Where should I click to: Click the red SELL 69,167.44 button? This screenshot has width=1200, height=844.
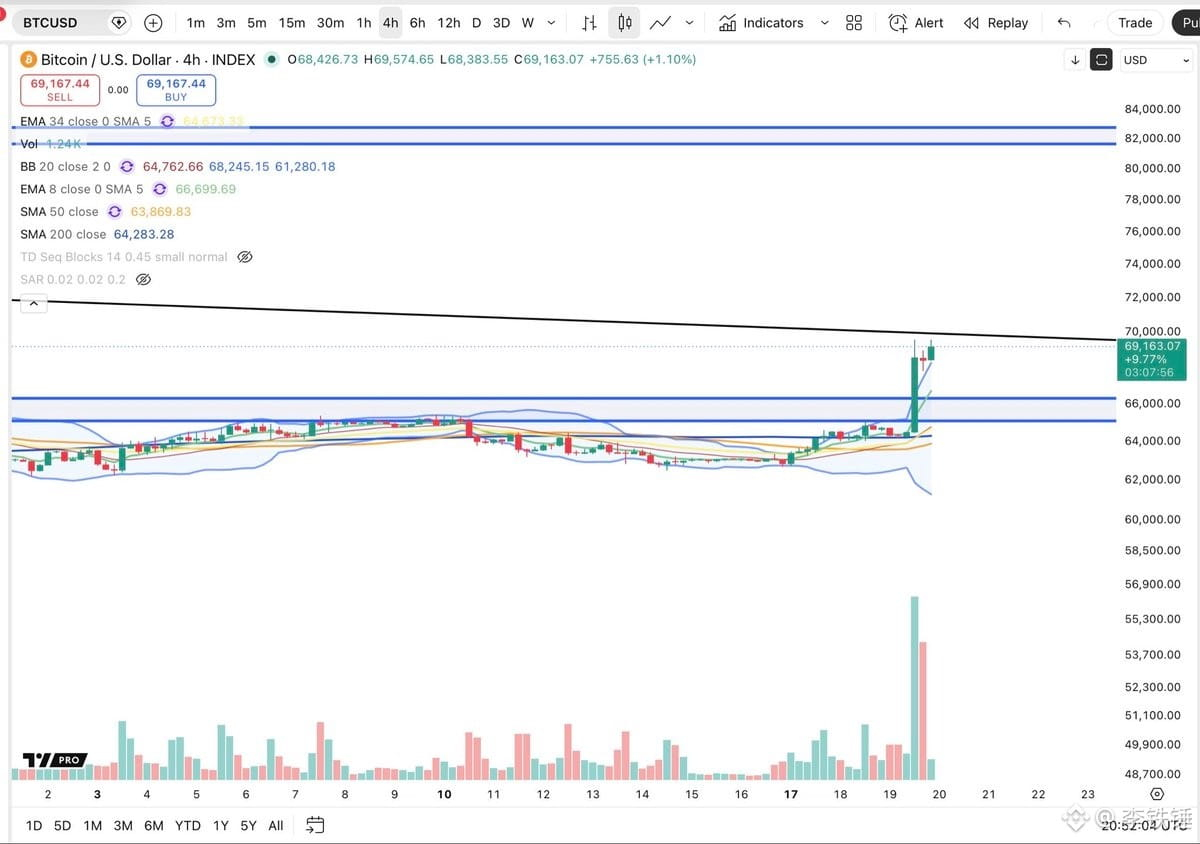tap(60, 89)
